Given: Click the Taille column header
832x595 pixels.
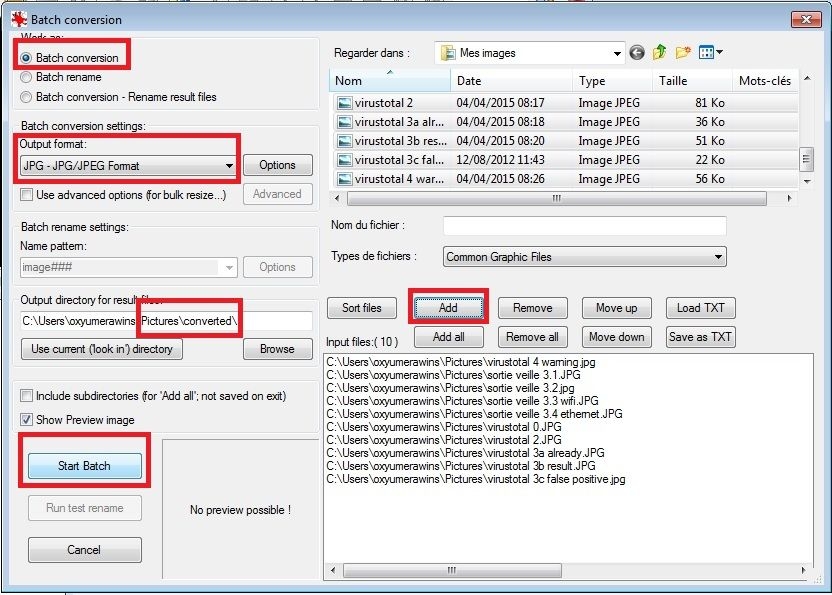Looking at the screenshot, I should click(x=691, y=81).
